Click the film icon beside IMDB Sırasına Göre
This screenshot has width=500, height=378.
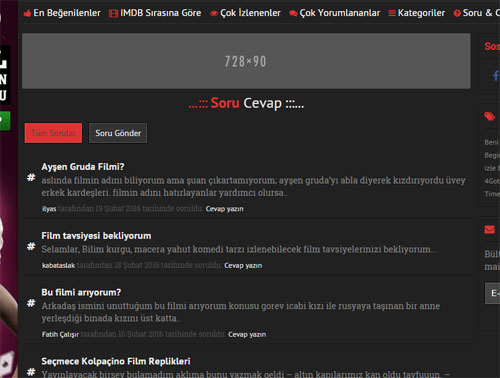point(113,13)
